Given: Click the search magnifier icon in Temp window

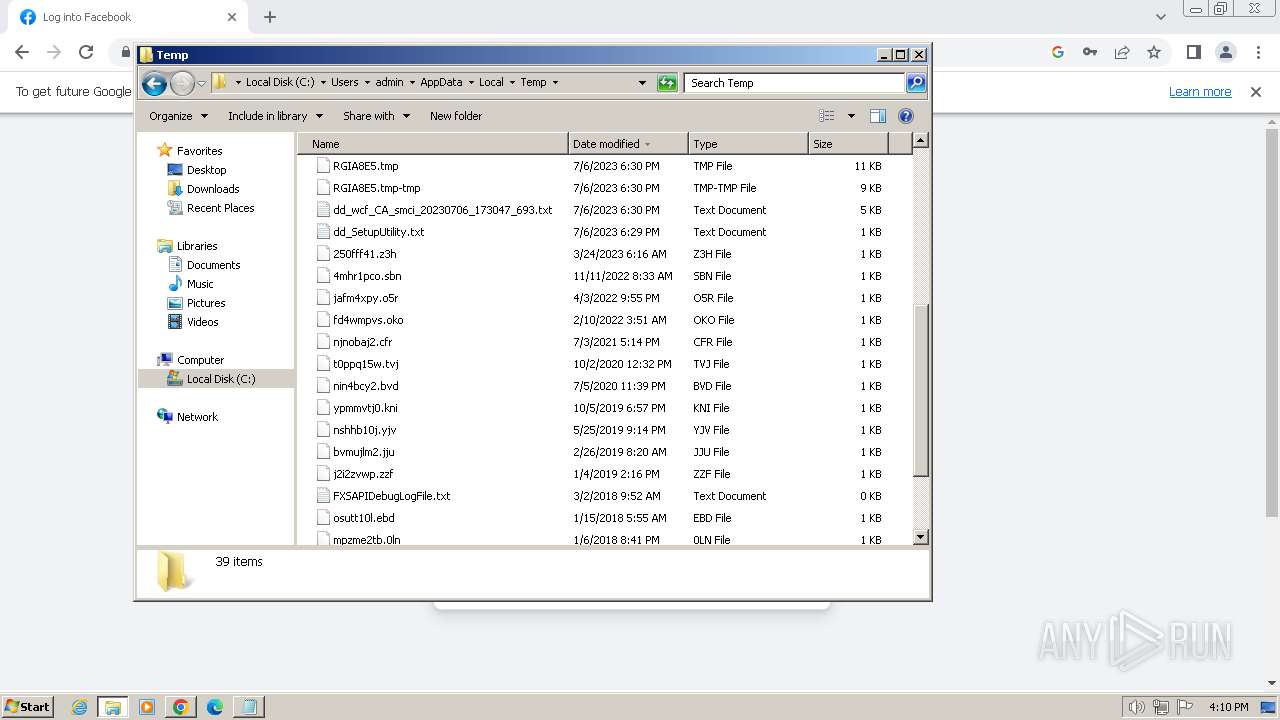Looking at the screenshot, I should [916, 83].
